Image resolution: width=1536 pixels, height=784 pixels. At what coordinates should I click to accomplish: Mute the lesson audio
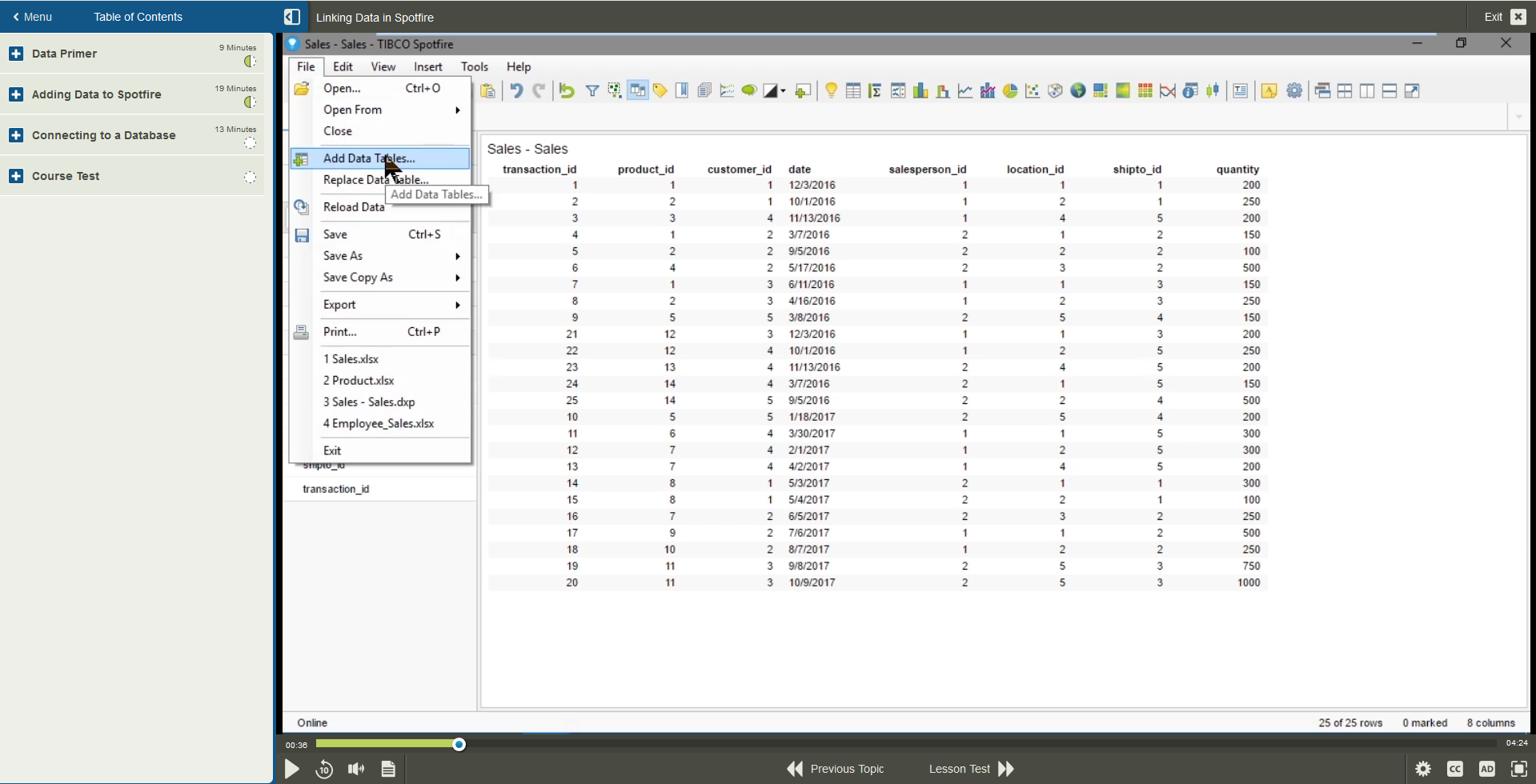point(355,769)
